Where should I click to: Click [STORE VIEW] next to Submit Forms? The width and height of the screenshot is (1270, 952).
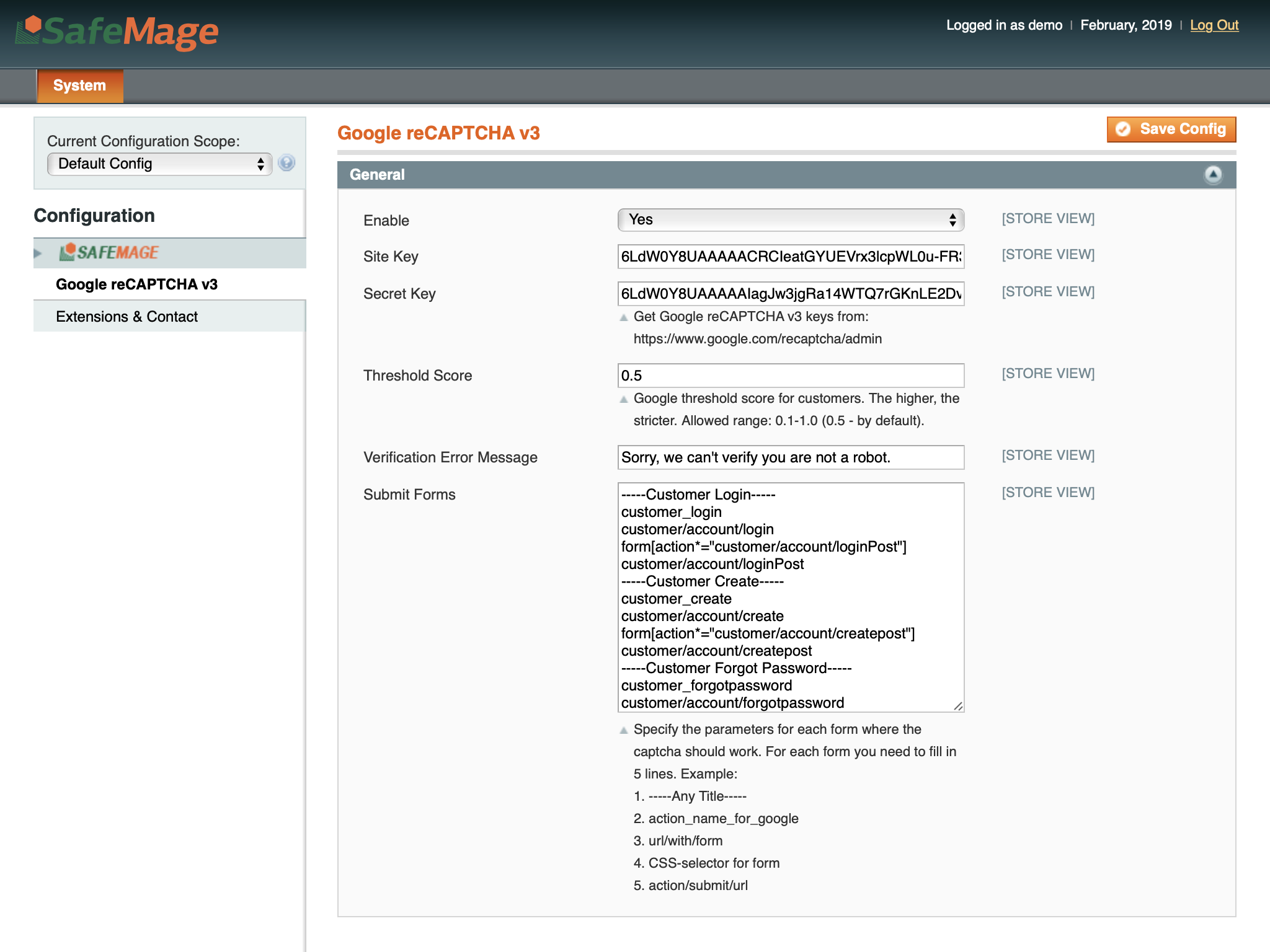click(1048, 492)
